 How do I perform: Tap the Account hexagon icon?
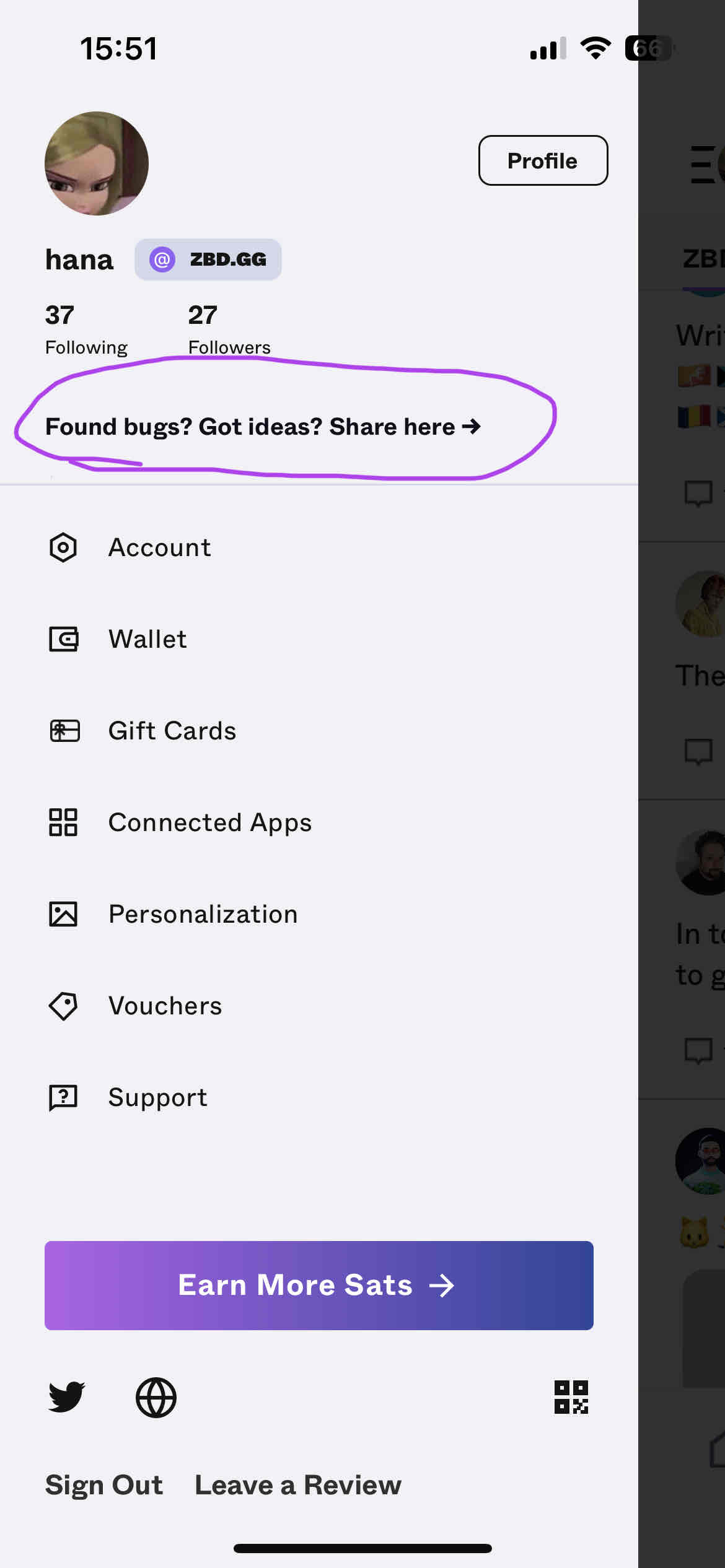(x=63, y=547)
